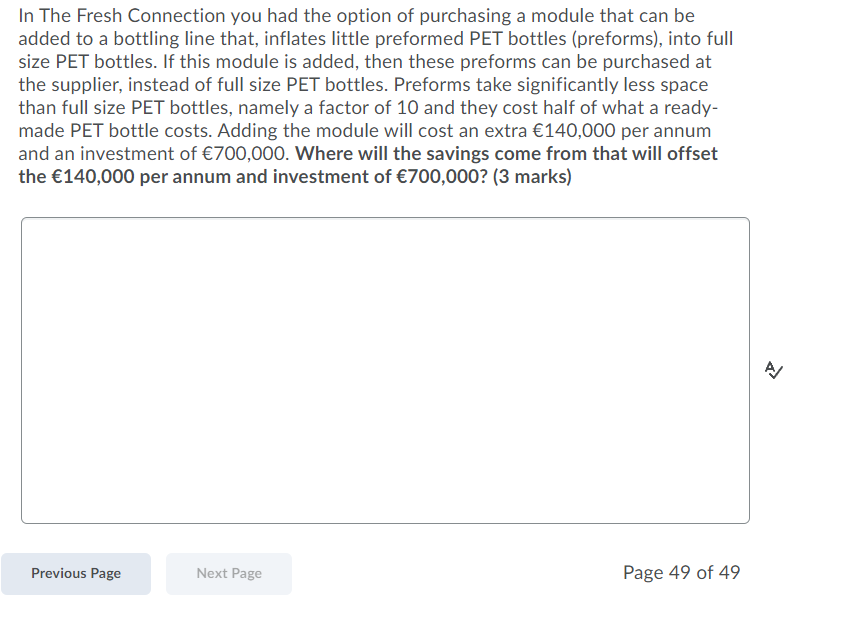This screenshot has height=622, width=861.
Task: Click the top edge of the answer box
Action: pos(385,218)
